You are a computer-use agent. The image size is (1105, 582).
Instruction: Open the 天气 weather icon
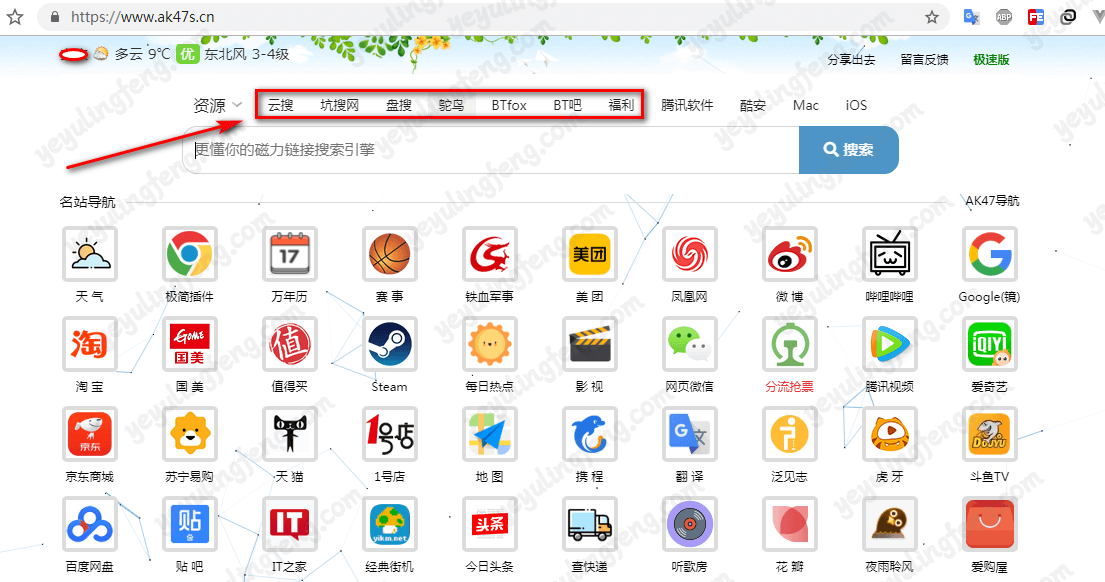point(89,254)
